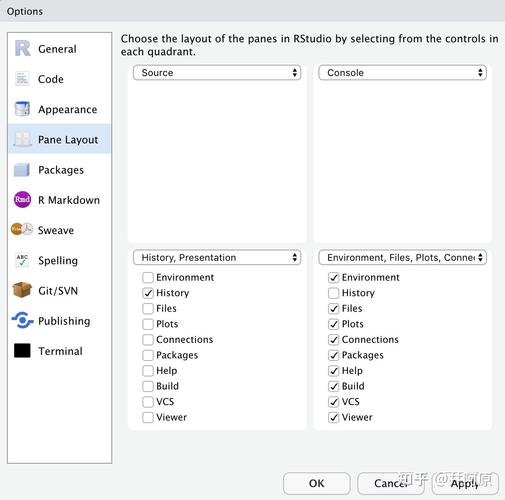Open the Console quadrant dropdown
The width and height of the screenshot is (505, 500).
tap(403, 73)
